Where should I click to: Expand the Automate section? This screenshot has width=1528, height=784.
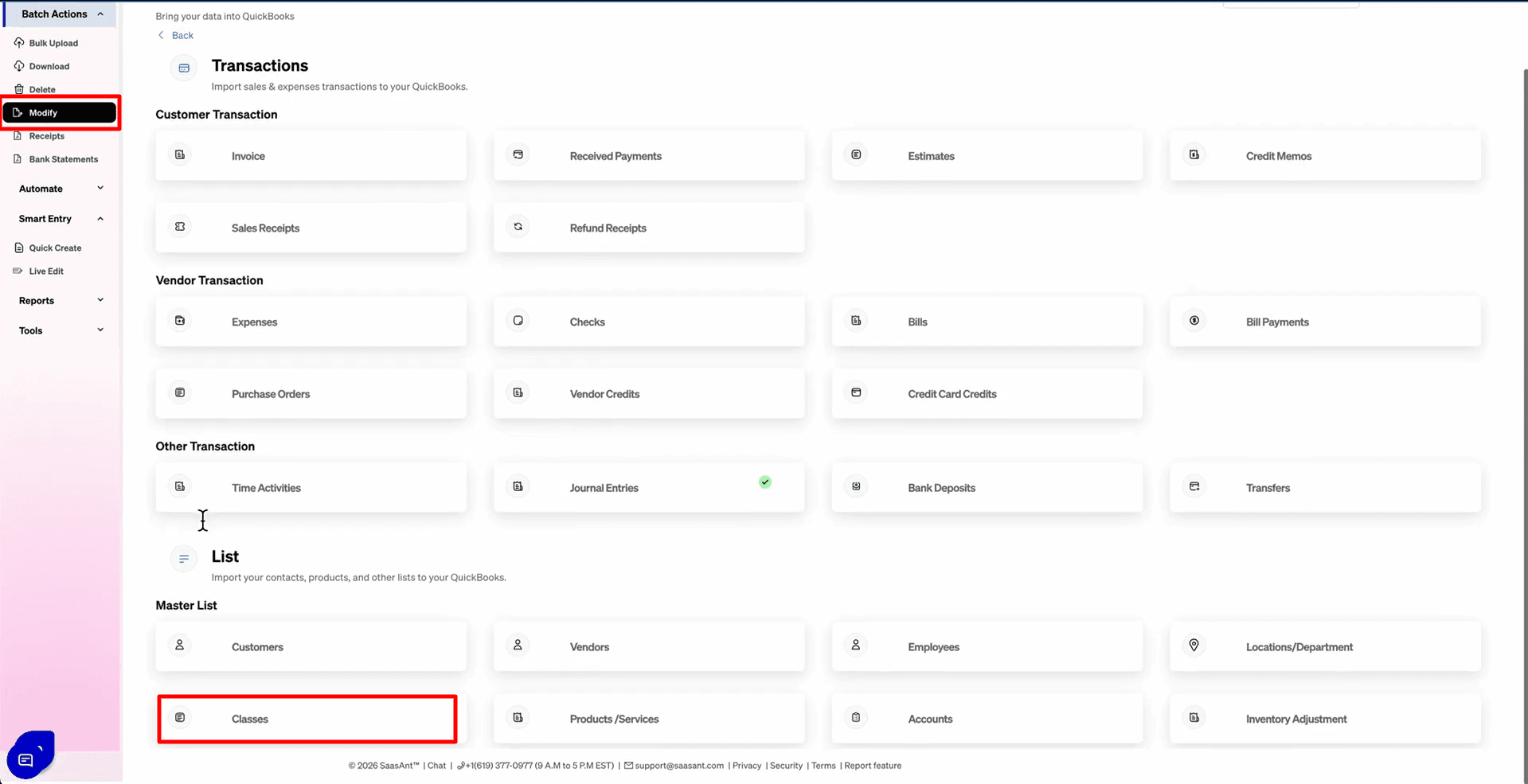(x=100, y=188)
